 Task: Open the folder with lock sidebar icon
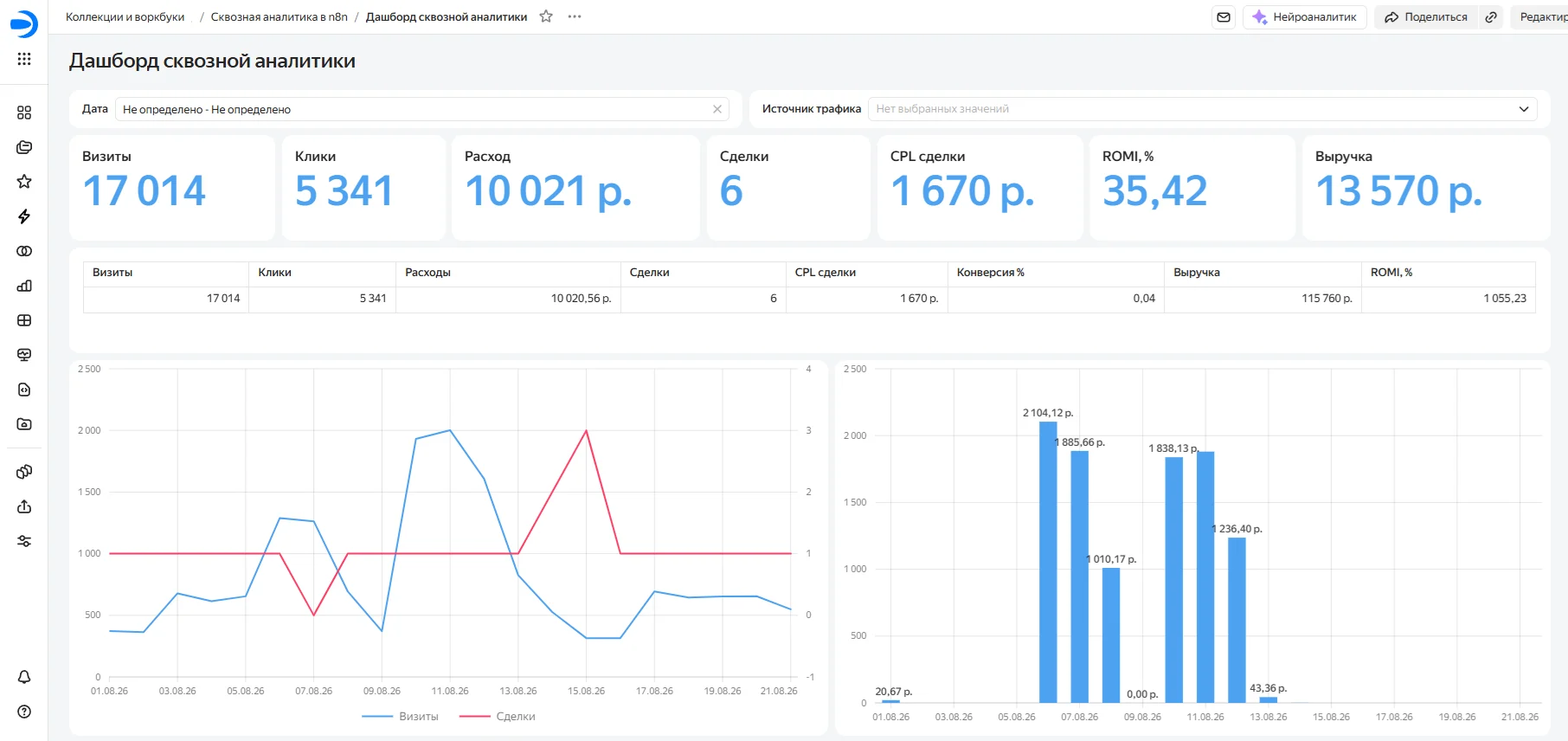coord(24,424)
